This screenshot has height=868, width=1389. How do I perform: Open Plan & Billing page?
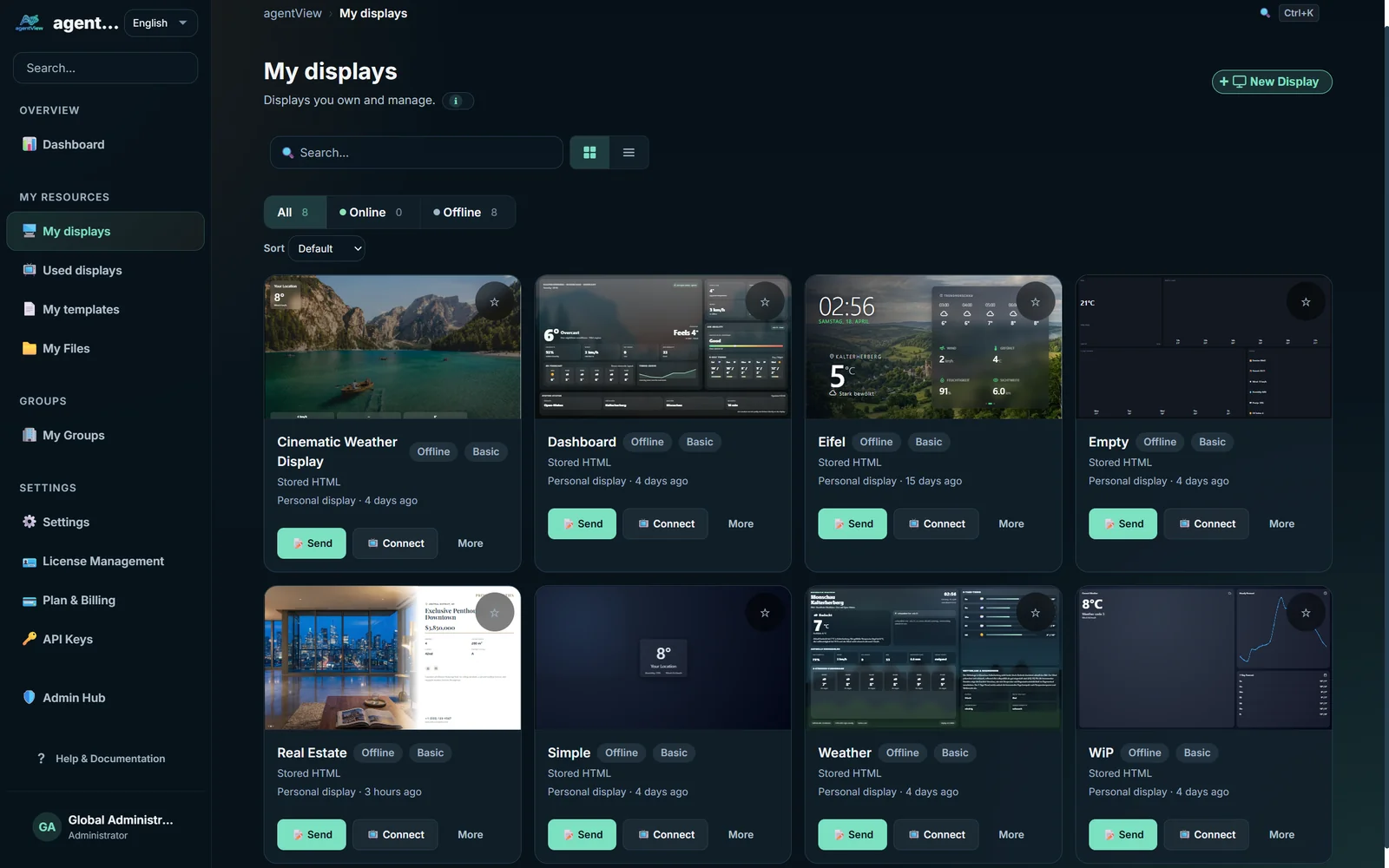tap(78, 600)
